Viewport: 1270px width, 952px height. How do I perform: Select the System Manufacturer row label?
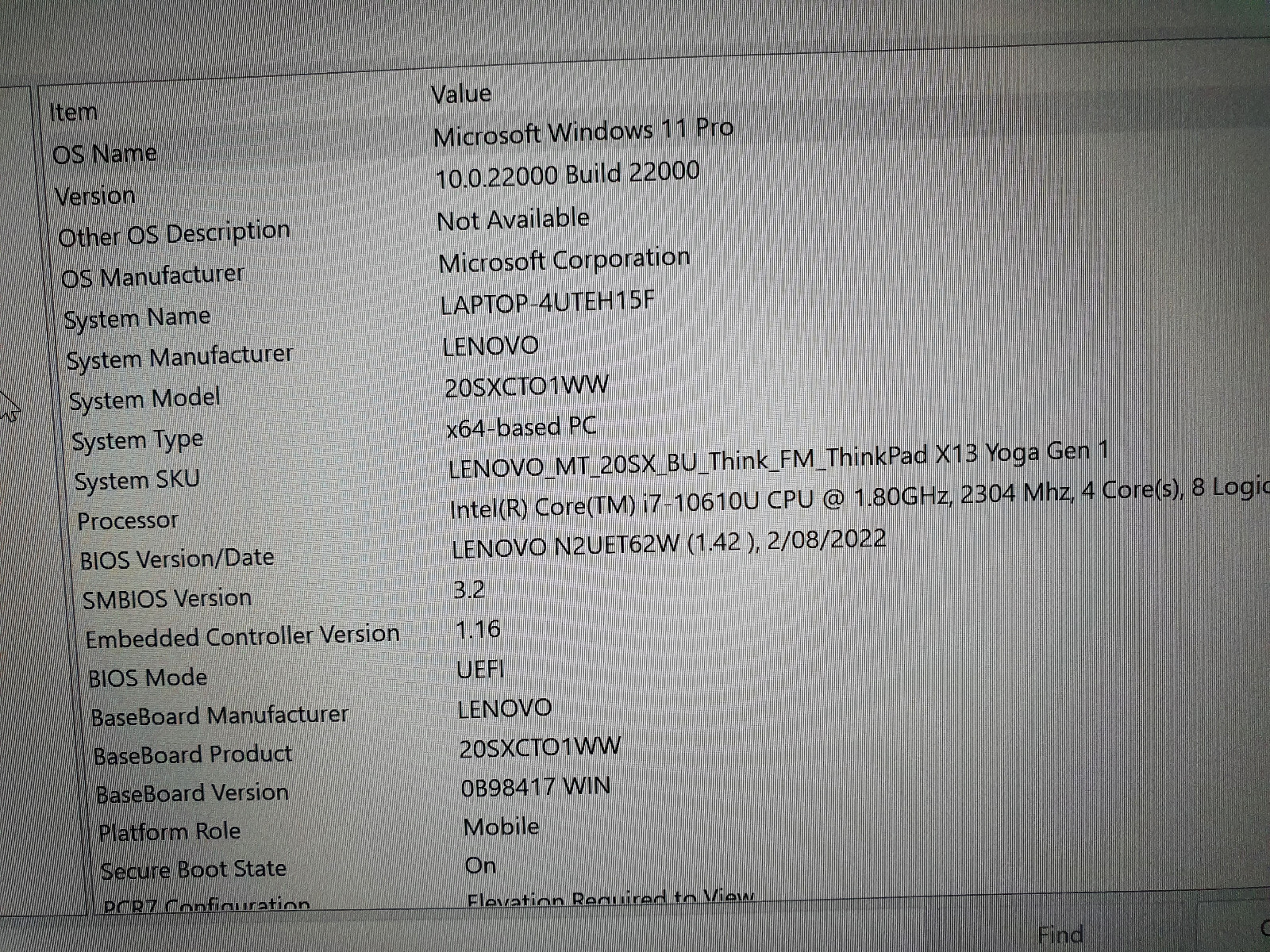point(180,358)
